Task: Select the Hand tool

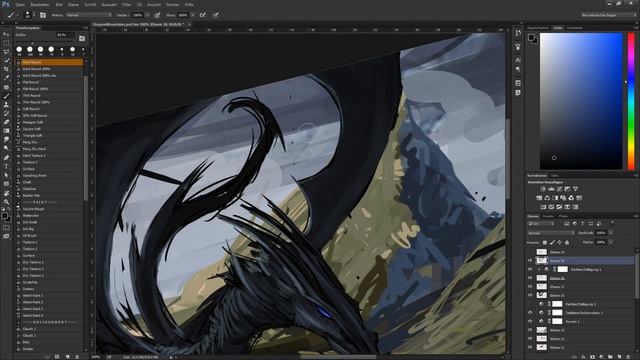Action: pos(6,193)
